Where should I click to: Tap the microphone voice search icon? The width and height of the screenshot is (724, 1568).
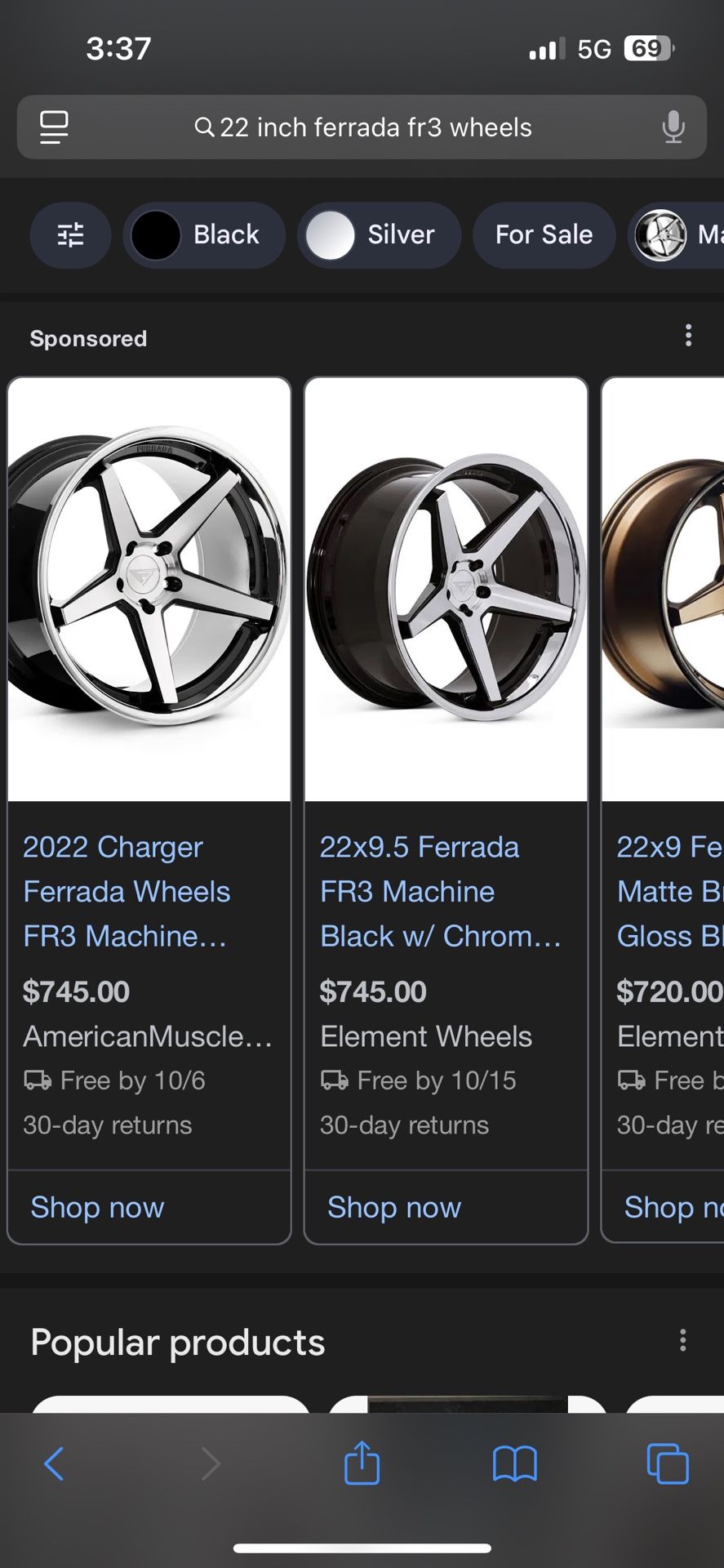click(673, 127)
